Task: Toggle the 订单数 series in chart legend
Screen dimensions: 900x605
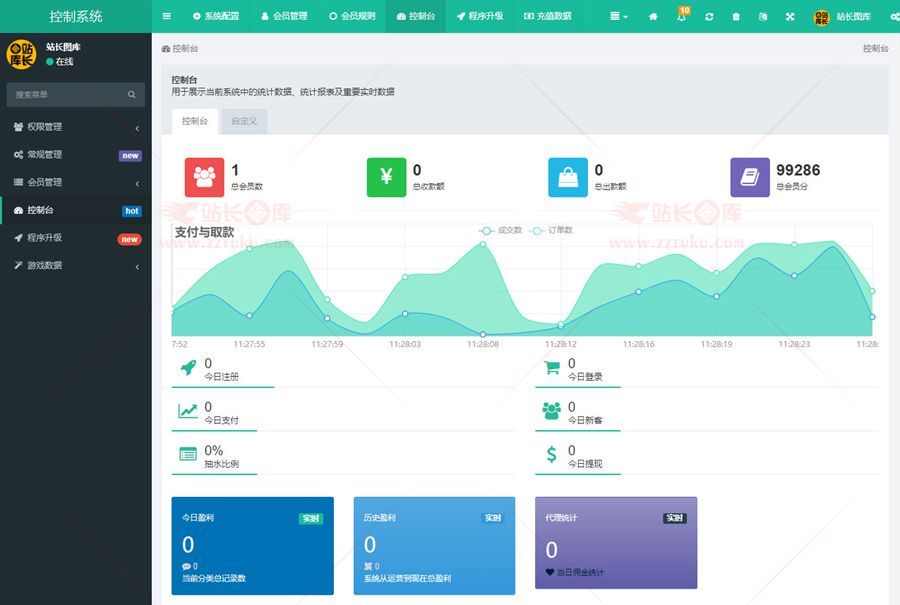Action: [x=552, y=230]
